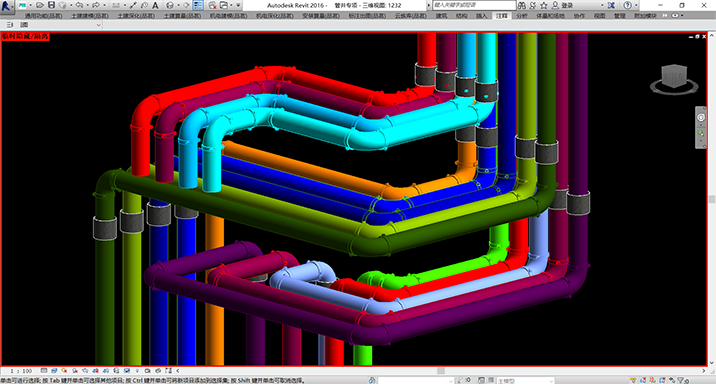This screenshot has width=716, height=384.
Task: Click the Steering Wheels navigation bar icon
Action: 701,117
